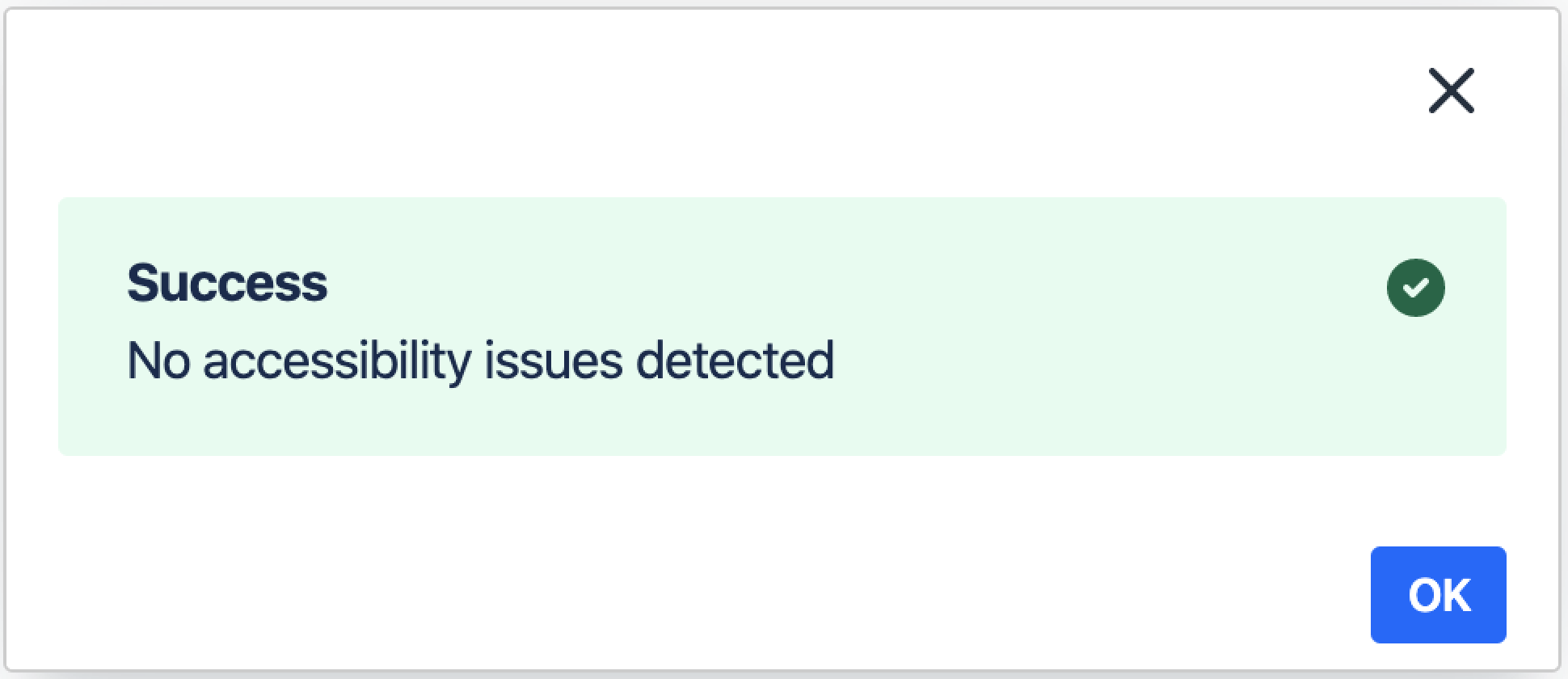Click the word 'accessibility' in the message
The height and width of the screenshot is (679, 1568).
point(337,361)
